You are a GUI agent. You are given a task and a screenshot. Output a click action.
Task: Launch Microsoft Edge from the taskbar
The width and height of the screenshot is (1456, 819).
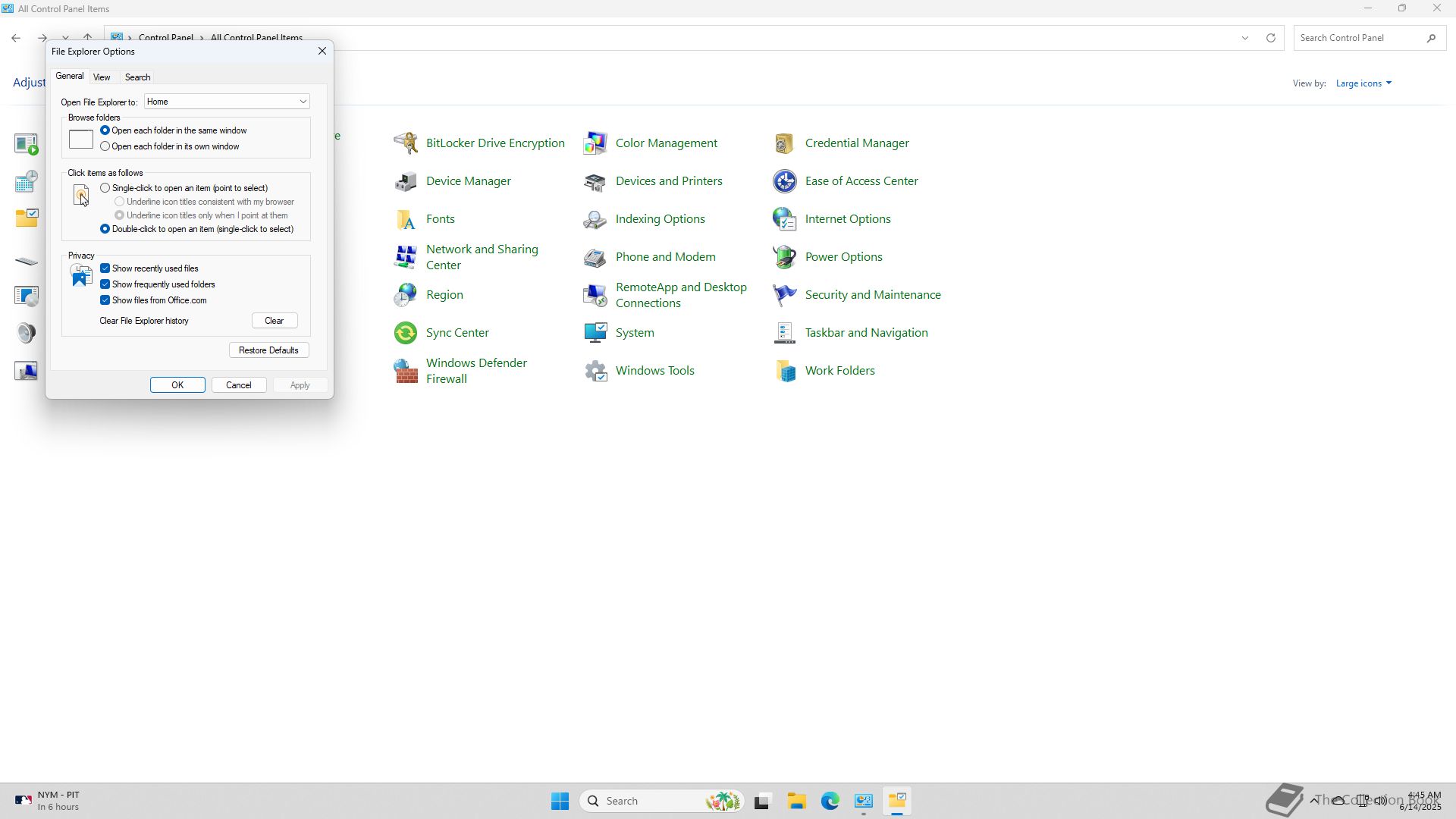coord(830,801)
